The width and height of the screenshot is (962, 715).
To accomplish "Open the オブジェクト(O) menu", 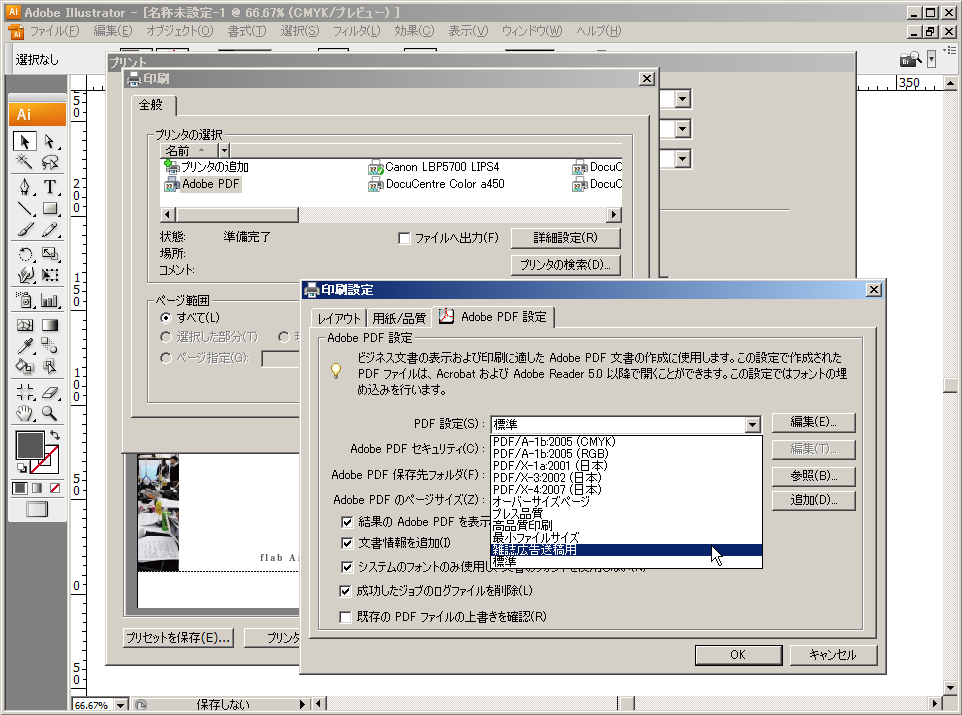I will (179, 31).
